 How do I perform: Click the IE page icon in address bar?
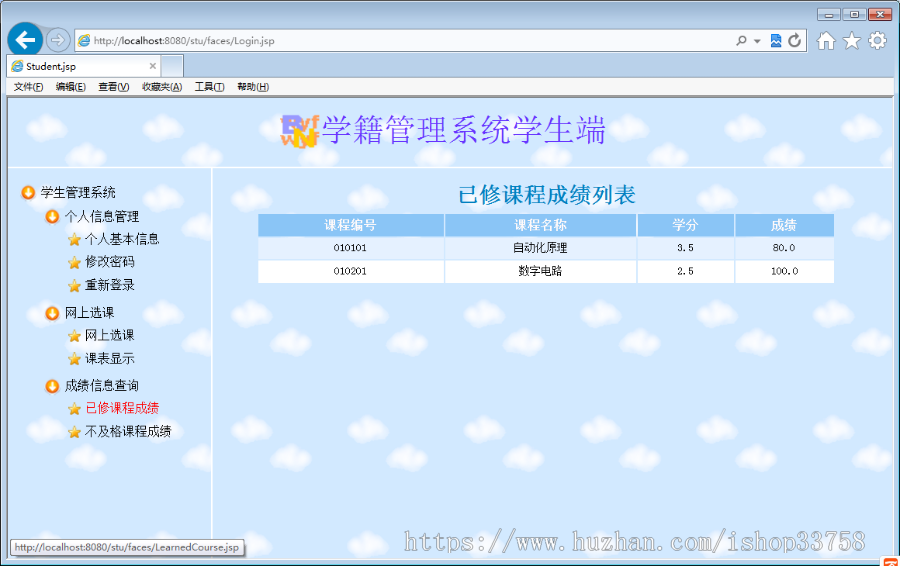pos(84,41)
